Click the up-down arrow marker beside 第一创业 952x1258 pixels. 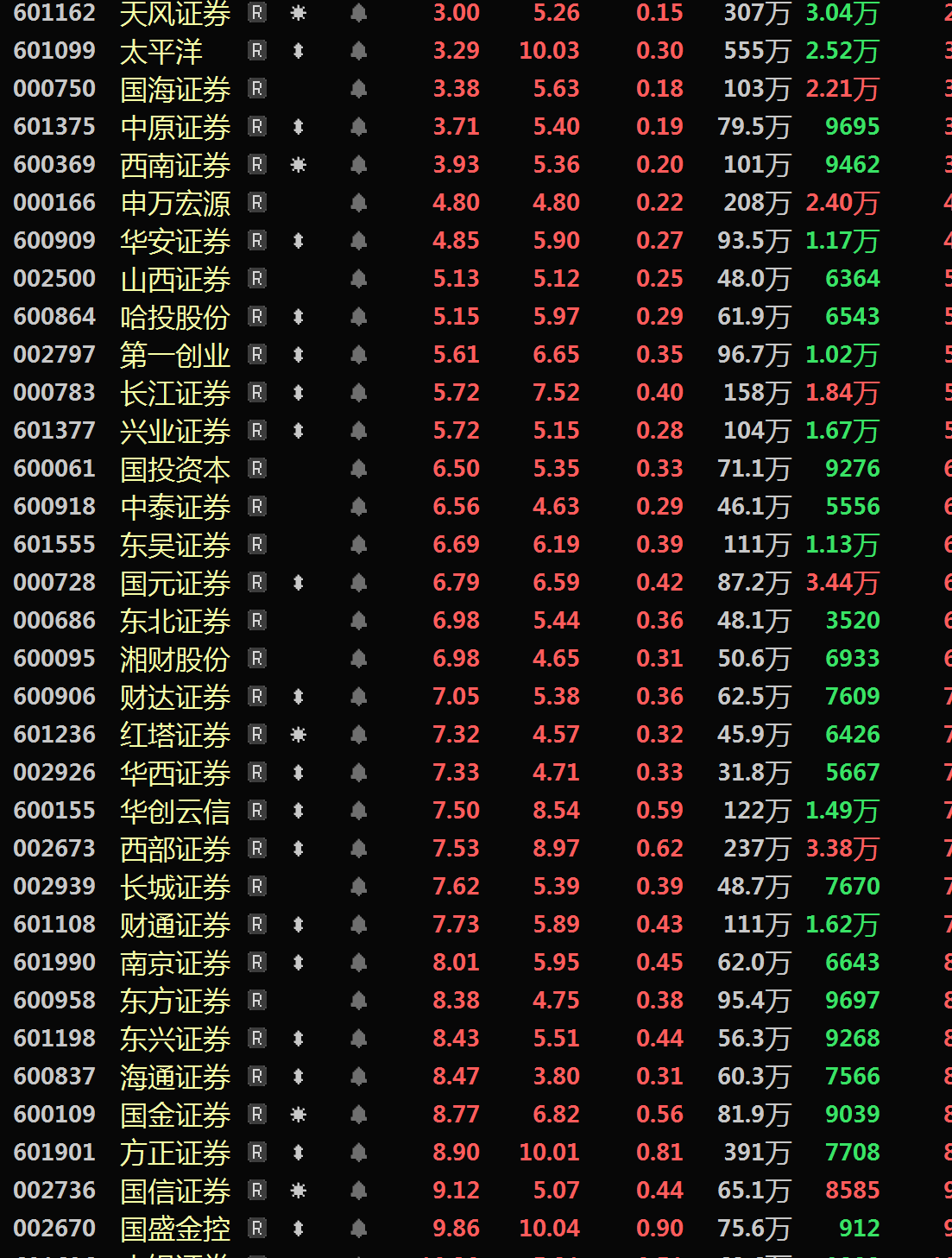[299, 355]
